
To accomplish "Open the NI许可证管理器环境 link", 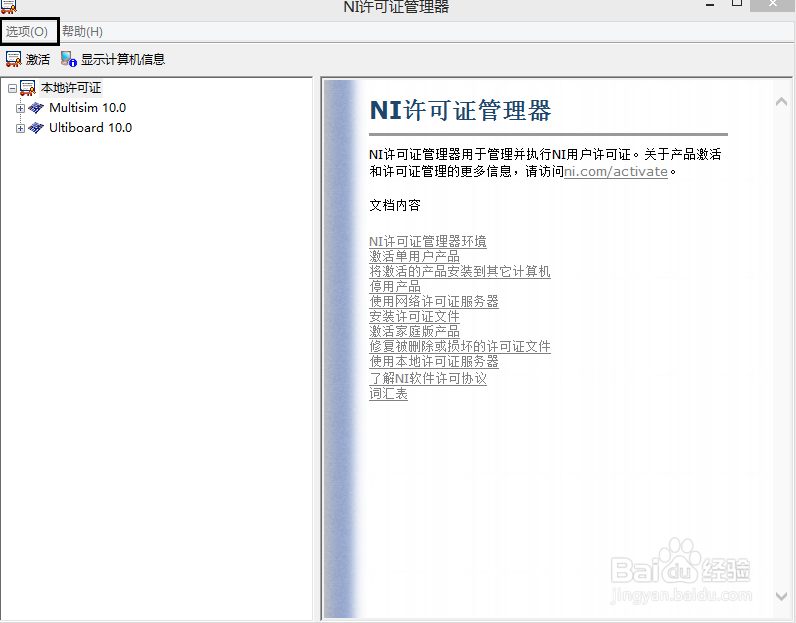I will click(x=427, y=241).
